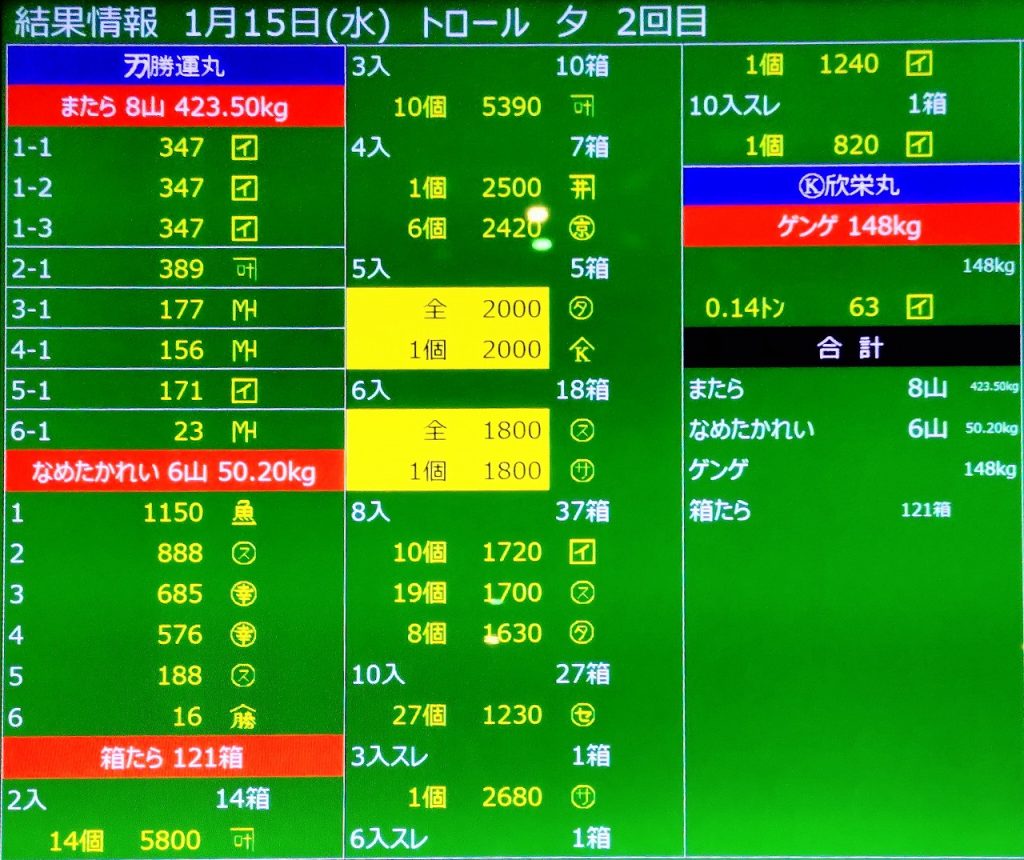Open the 欣栄丸 blue vessel header
The width and height of the screenshot is (1024, 860).
pyautogui.click(x=852, y=186)
